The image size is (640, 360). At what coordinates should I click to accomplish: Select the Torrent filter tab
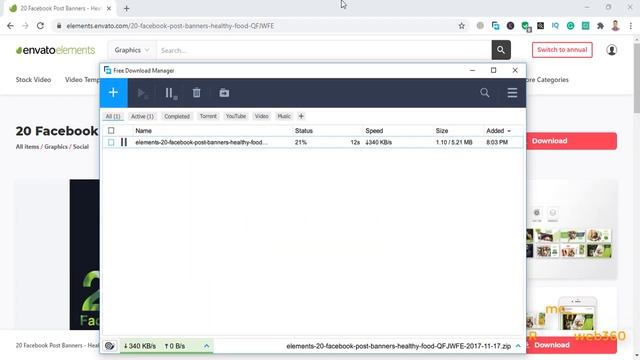pyautogui.click(x=208, y=116)
